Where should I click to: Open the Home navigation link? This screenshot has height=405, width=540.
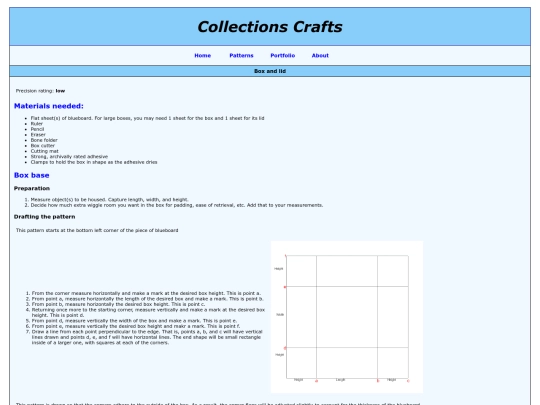202,55
